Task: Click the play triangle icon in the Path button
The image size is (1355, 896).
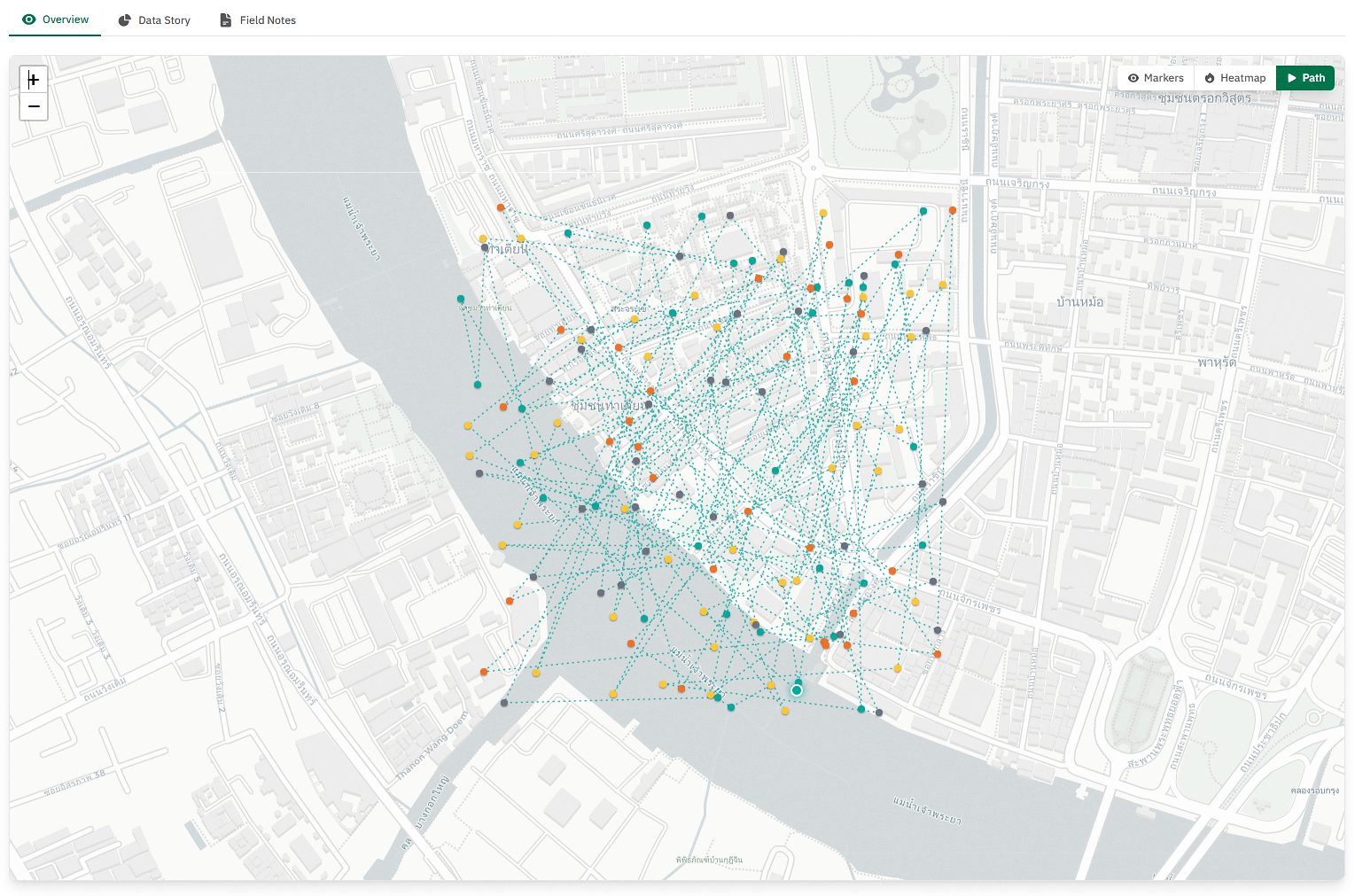Action: pyautogui.click(x=1292, y=78)
